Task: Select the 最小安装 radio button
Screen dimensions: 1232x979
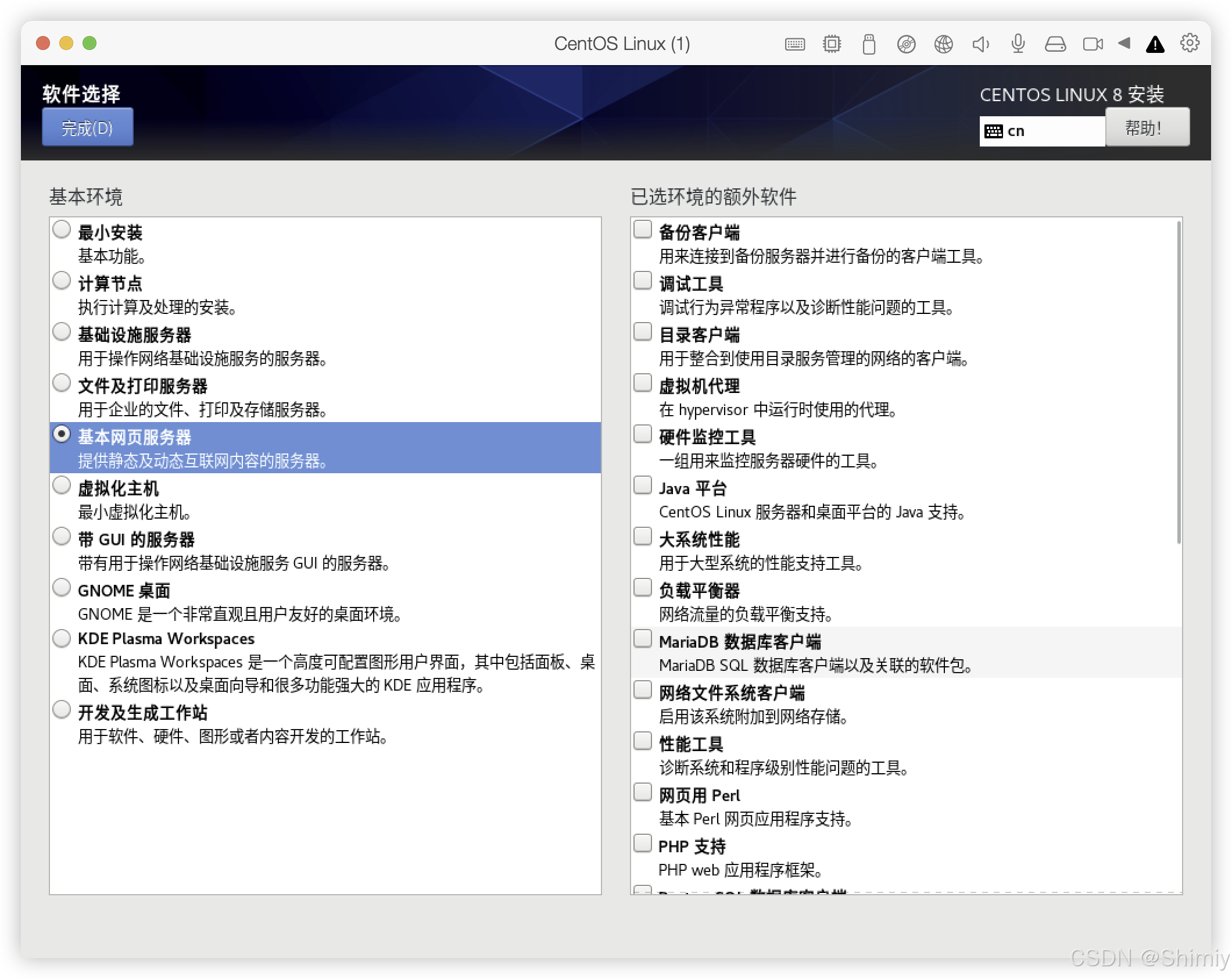Action: coord(62,230)
